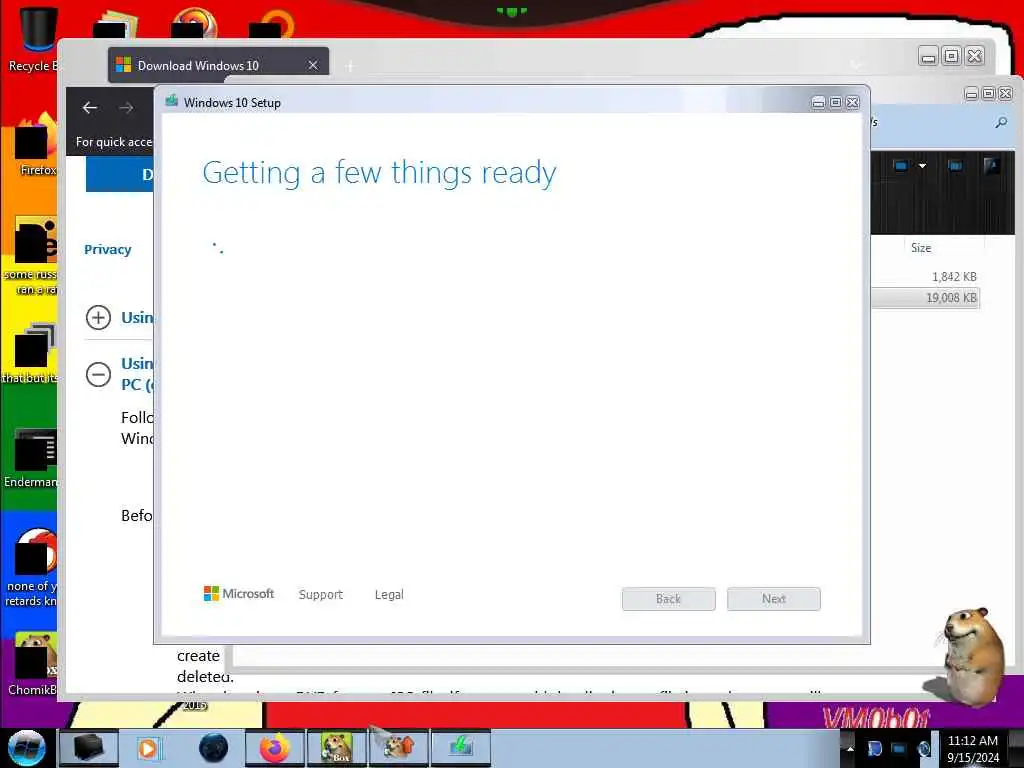Screen dimensions: 1024x768
Task: Open the hamster with red arrow taskbar icon
Action: (x=397, y=748)
